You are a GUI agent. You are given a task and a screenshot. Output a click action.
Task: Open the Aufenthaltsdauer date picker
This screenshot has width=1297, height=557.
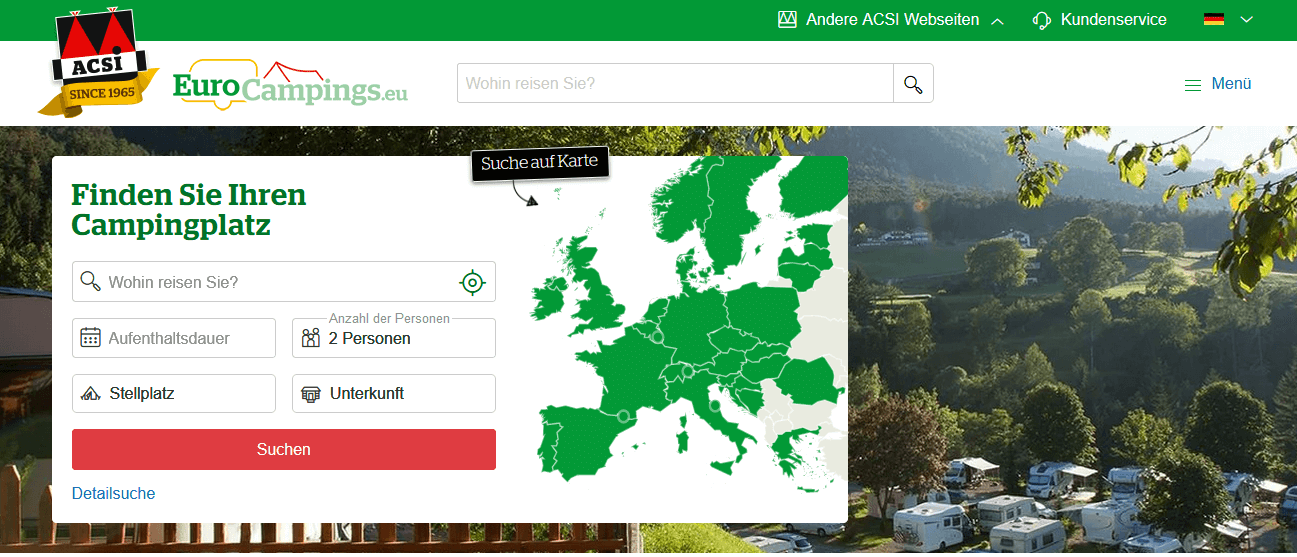pyautogui.click(x=174, y=338)
